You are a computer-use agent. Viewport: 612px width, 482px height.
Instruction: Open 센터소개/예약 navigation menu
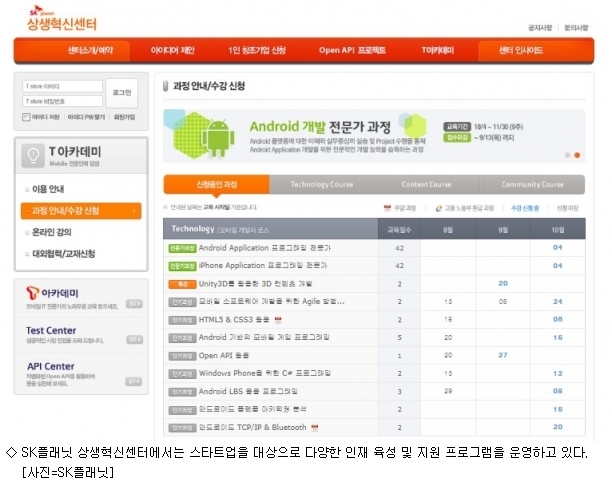point(90,50)
